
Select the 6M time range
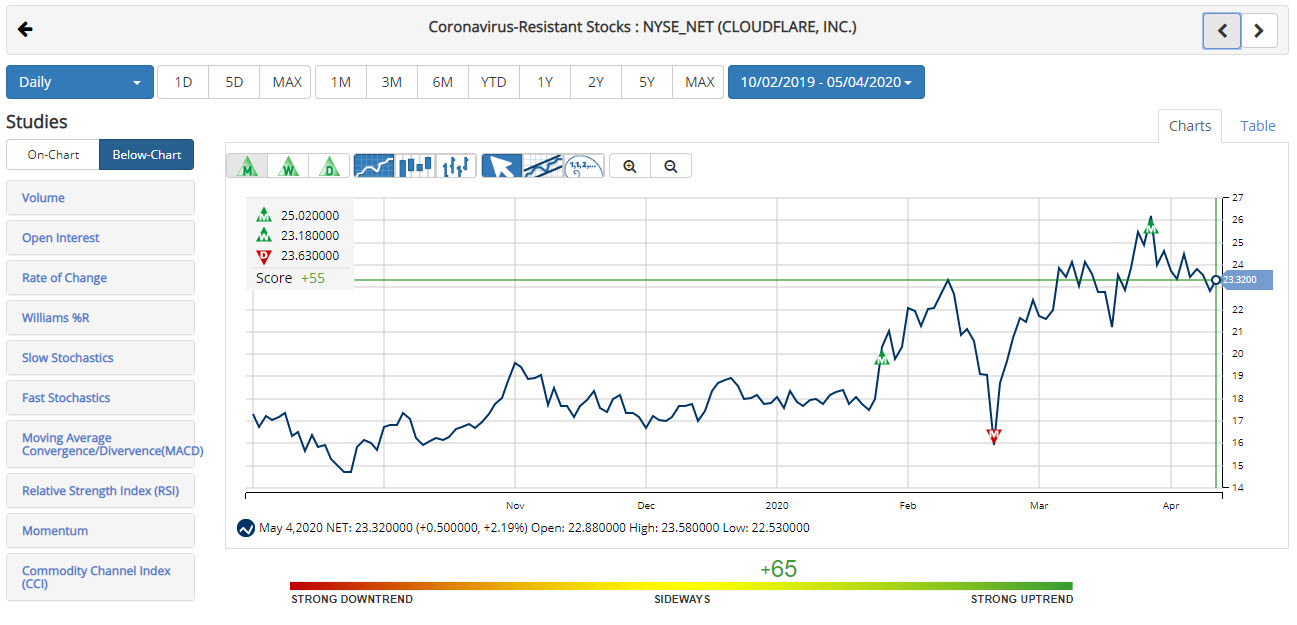tap(443, 82)
